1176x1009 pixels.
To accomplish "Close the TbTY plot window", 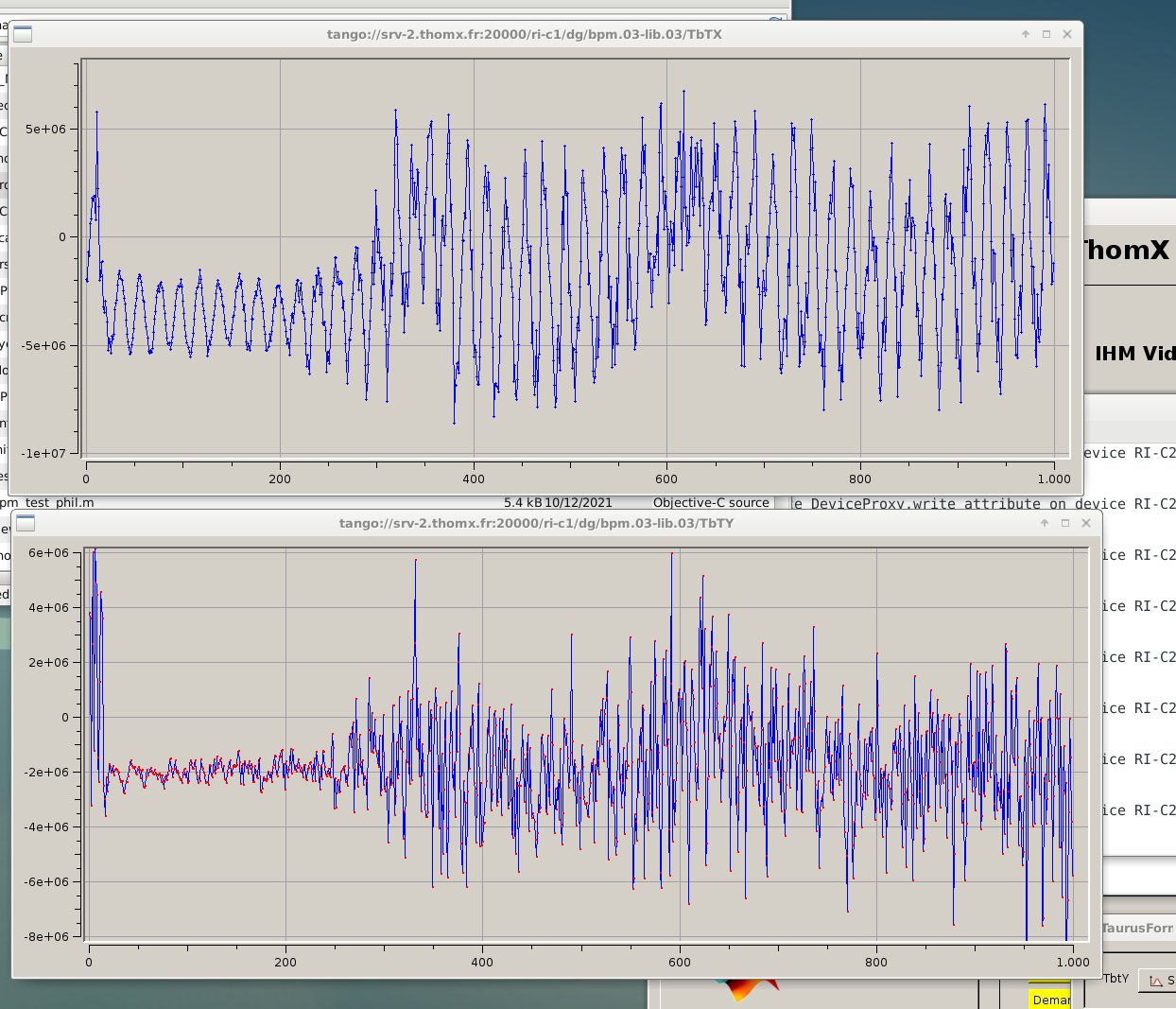I will click(1086, 523).
